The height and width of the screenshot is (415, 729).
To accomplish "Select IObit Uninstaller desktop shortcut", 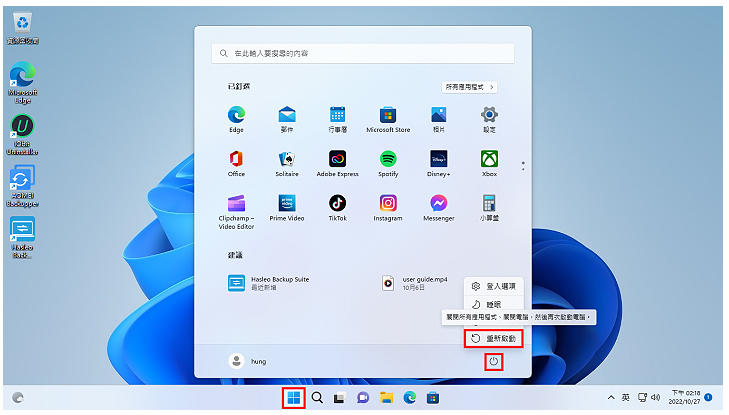I will coord(22,134).
